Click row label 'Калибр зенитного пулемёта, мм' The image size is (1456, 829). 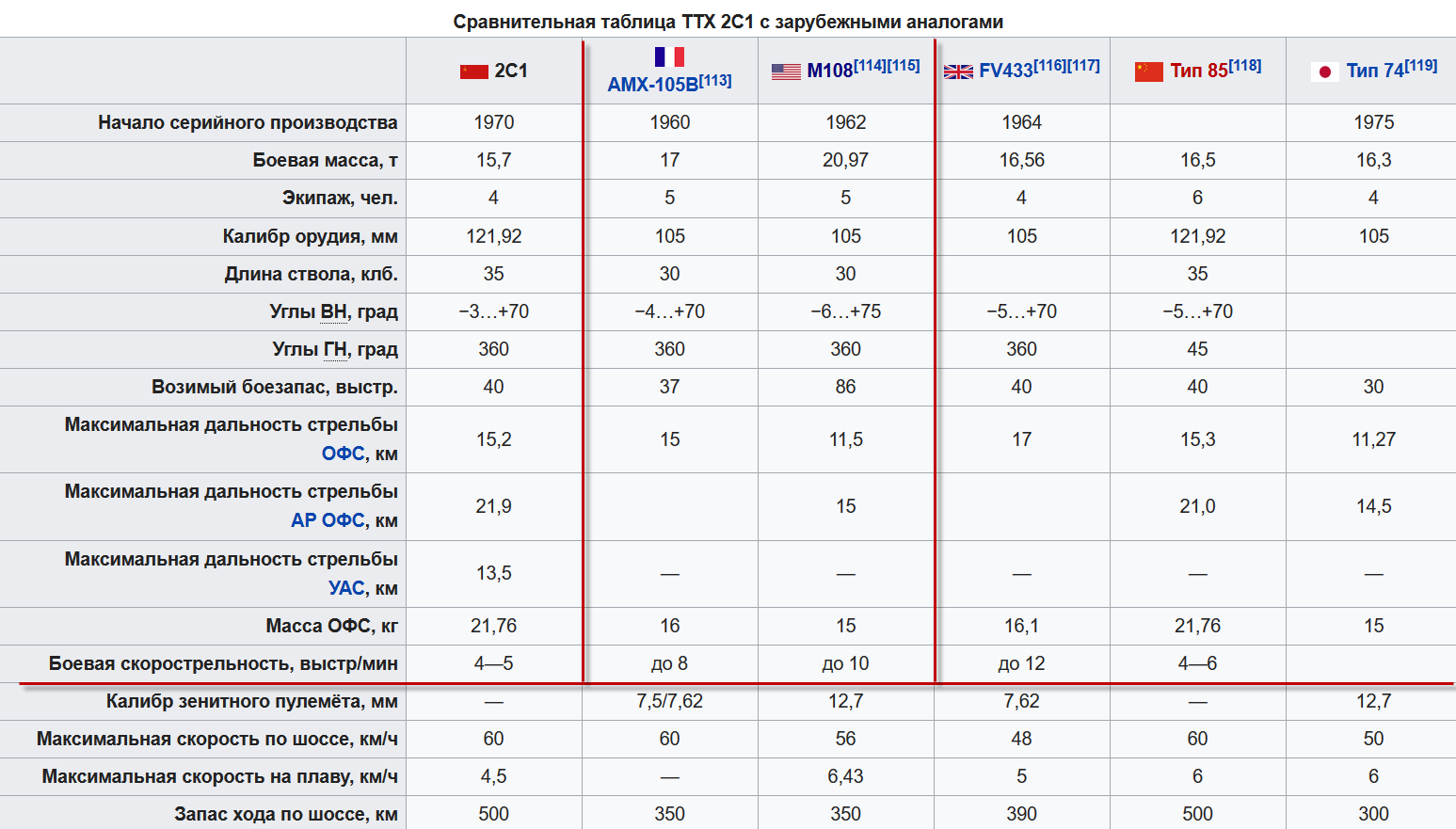[x=251, y=701]
